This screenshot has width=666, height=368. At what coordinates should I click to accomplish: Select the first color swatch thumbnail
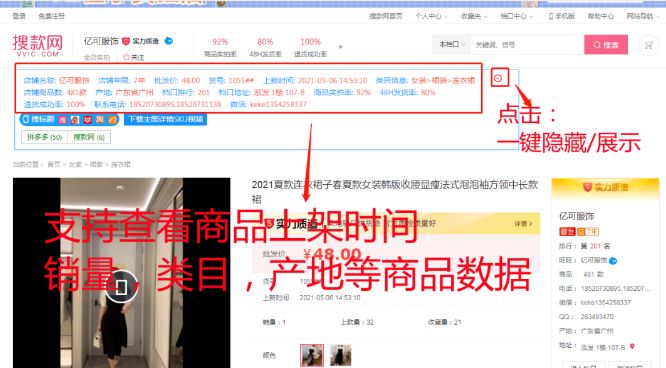312,355
